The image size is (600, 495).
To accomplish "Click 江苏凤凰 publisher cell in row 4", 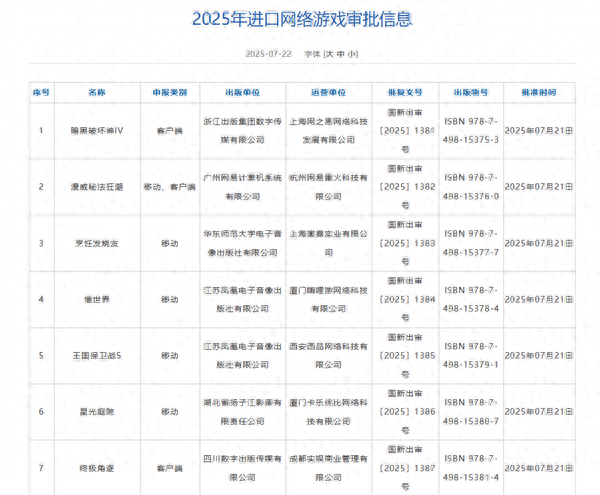I will (x=243, y=300).
